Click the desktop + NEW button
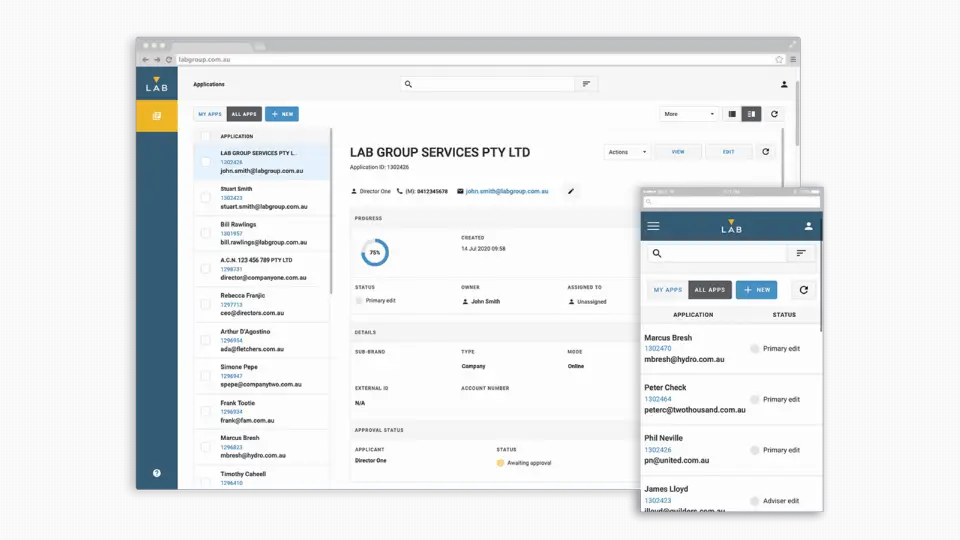The image size is (960, 540). [282, 114]
